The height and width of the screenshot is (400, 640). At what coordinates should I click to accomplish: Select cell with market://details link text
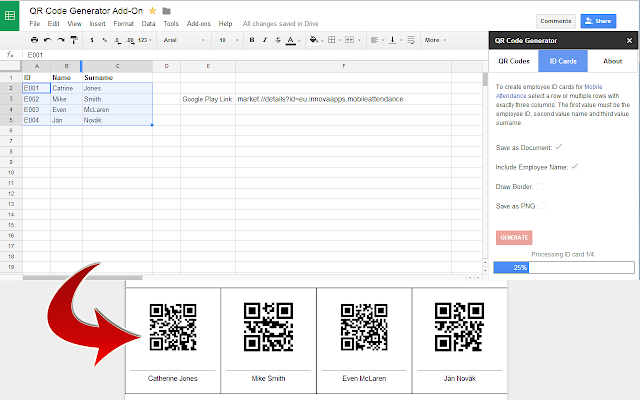click(x=343, y=99)
